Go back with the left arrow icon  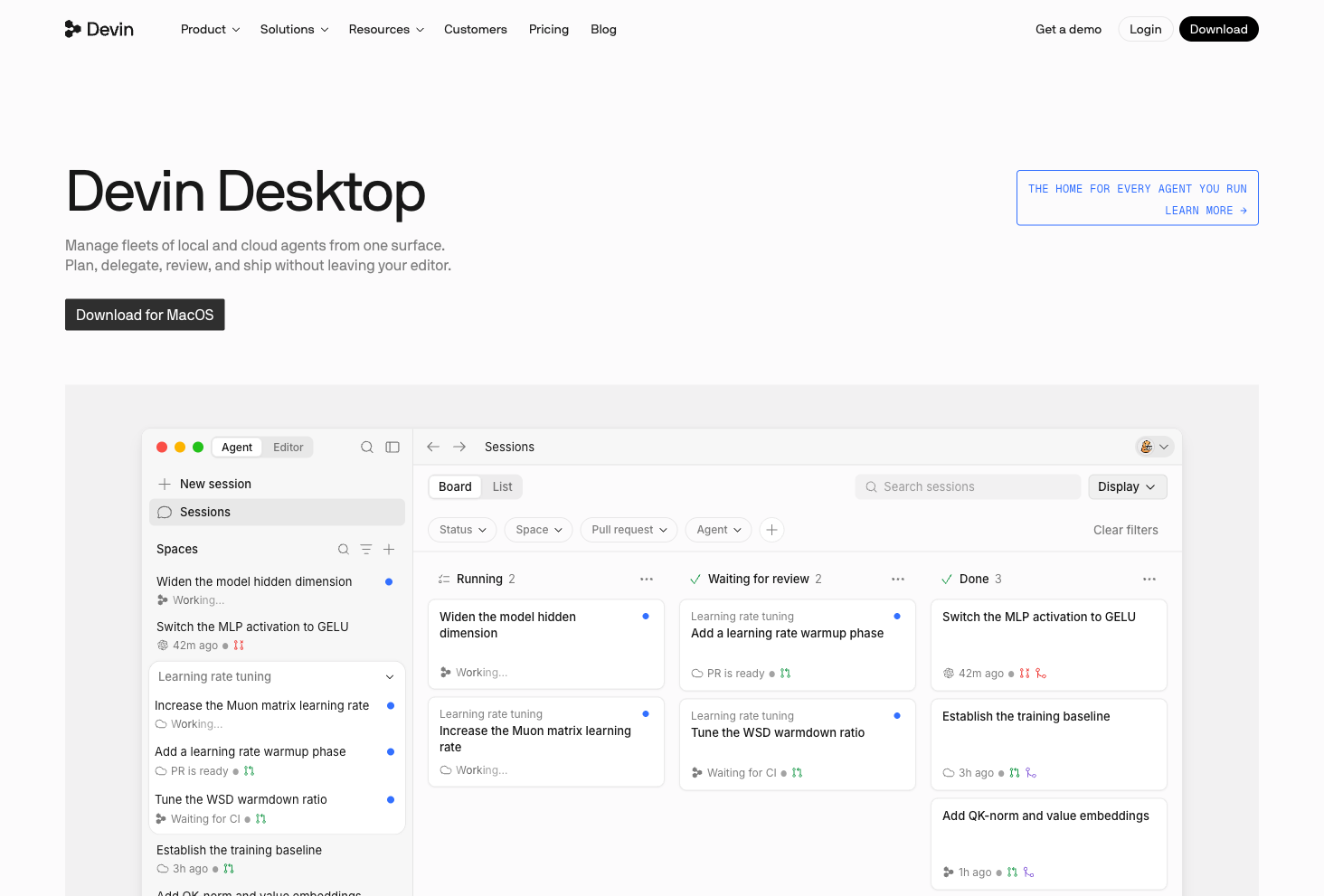pyautogui.click(x=433, y=447)
